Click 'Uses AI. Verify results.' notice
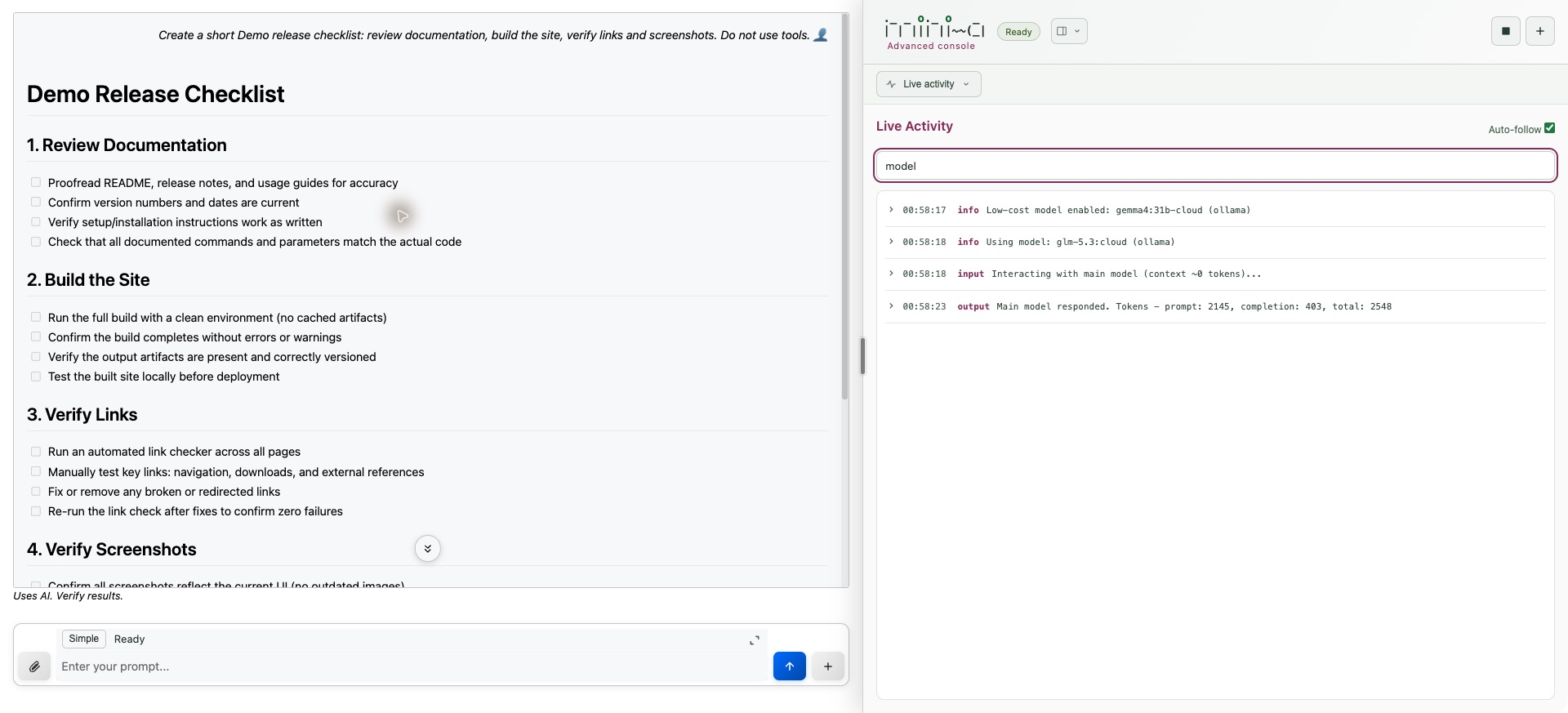Viewport: 1568px width, 713px height. [x=68, y=596]
